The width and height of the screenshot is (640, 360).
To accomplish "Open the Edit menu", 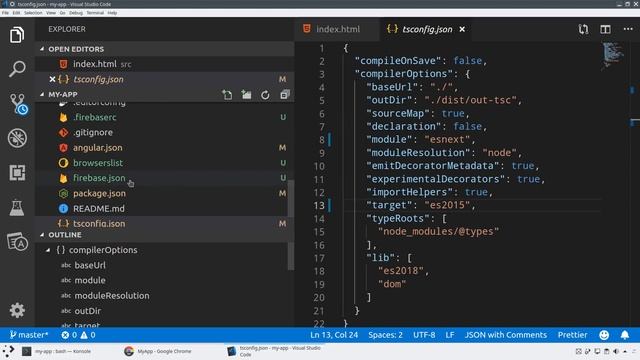I will (16, 13).
